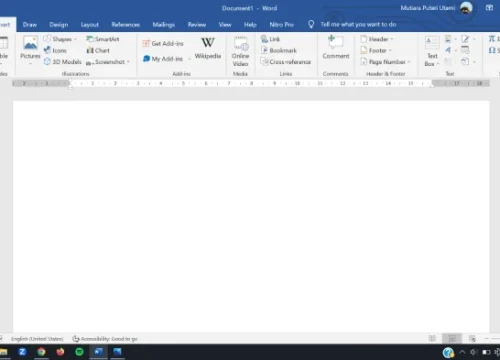500x360 pixels.
Task: Insert Icons from the Illustrations group
Action: (x=55, y=50)
